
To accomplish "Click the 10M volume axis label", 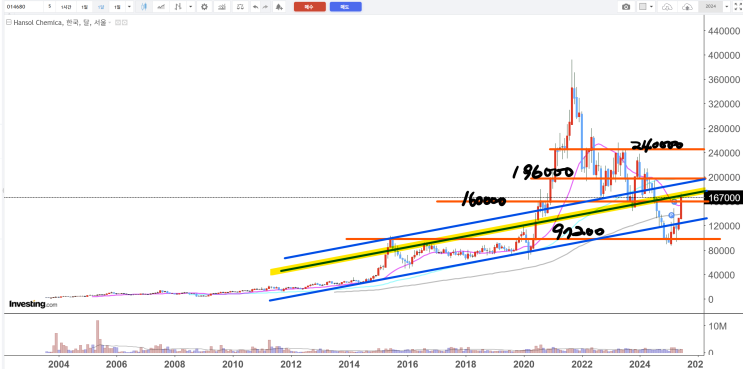I will (718, 327).
